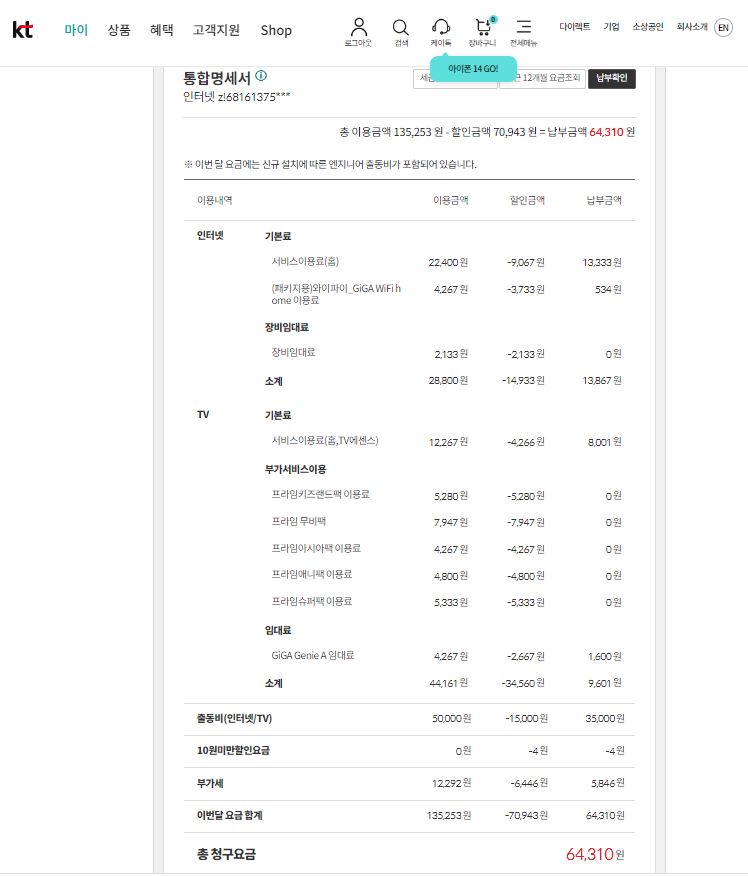Switch language with the EN button

[723, 28]
